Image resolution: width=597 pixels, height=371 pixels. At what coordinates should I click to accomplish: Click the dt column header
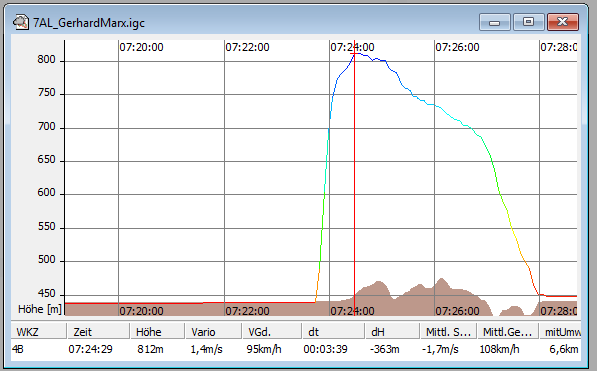pyautogui.click(x=333, y=332)
